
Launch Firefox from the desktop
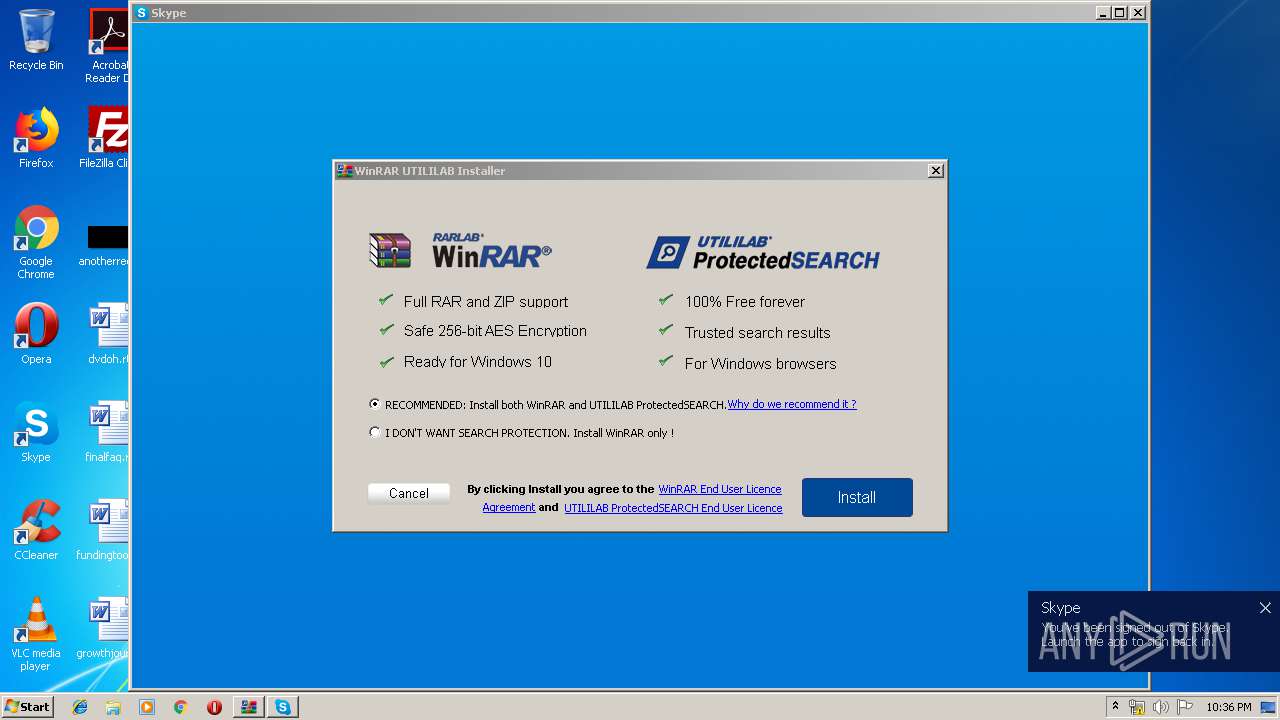point(36,138)
